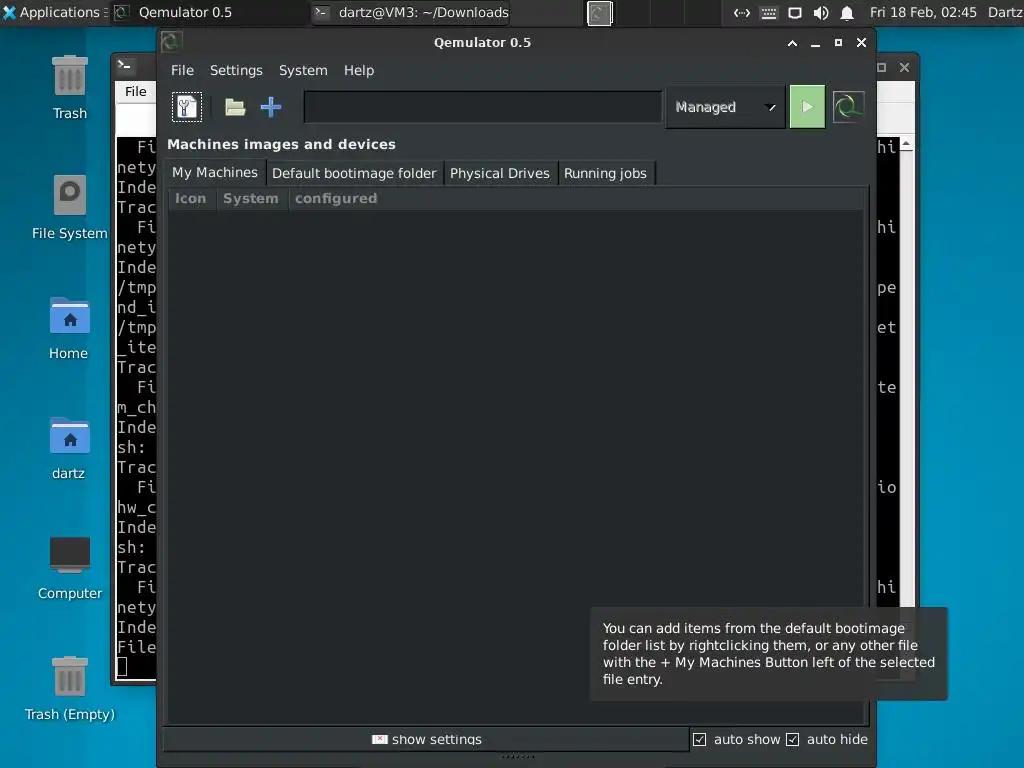Click the keyboard icon in the panel
Viewport: 1024px width, 768px height.
(x=769, y=13)
